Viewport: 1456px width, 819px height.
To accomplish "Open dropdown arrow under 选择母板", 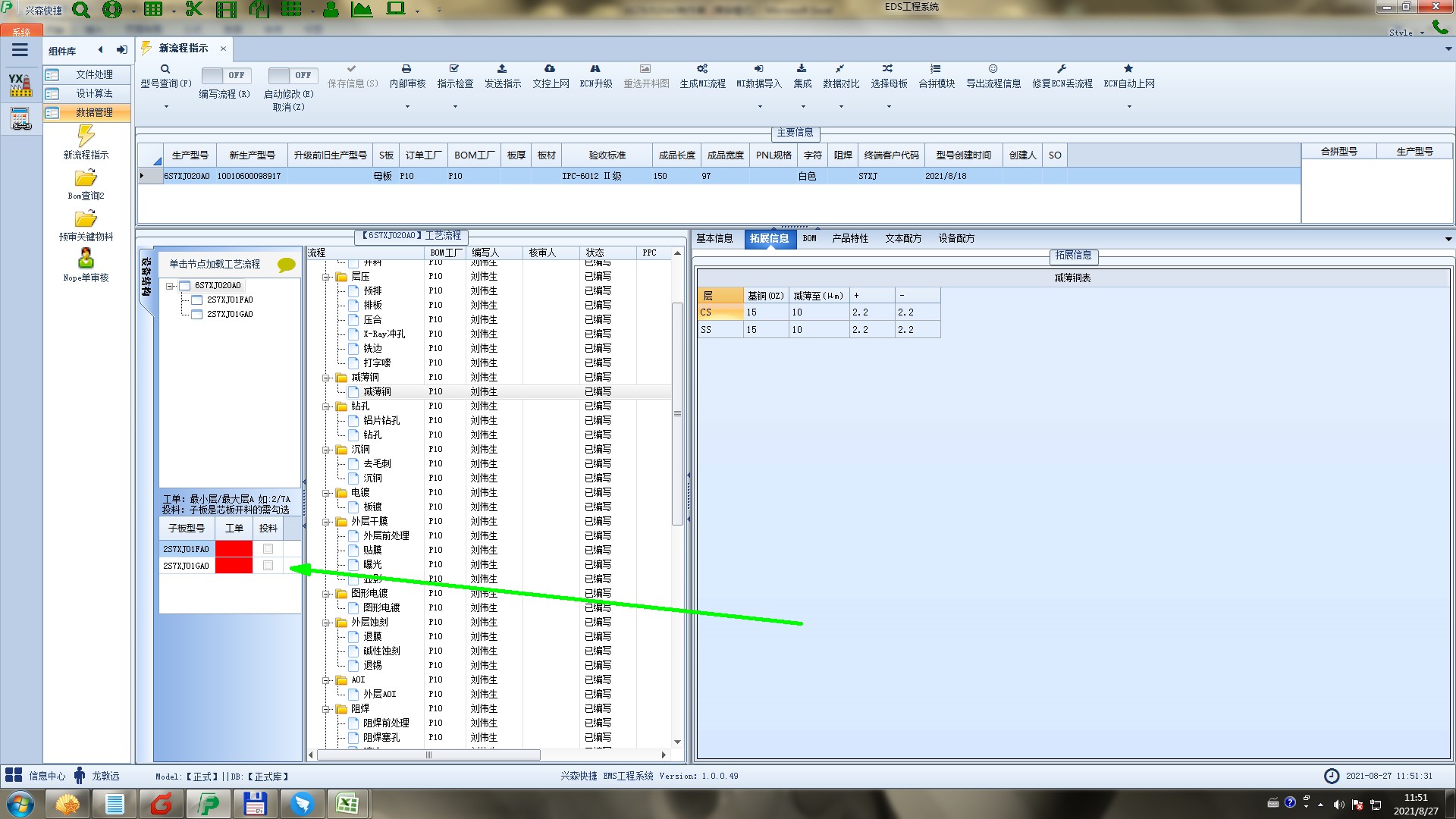I will click(x=889, y=106).
